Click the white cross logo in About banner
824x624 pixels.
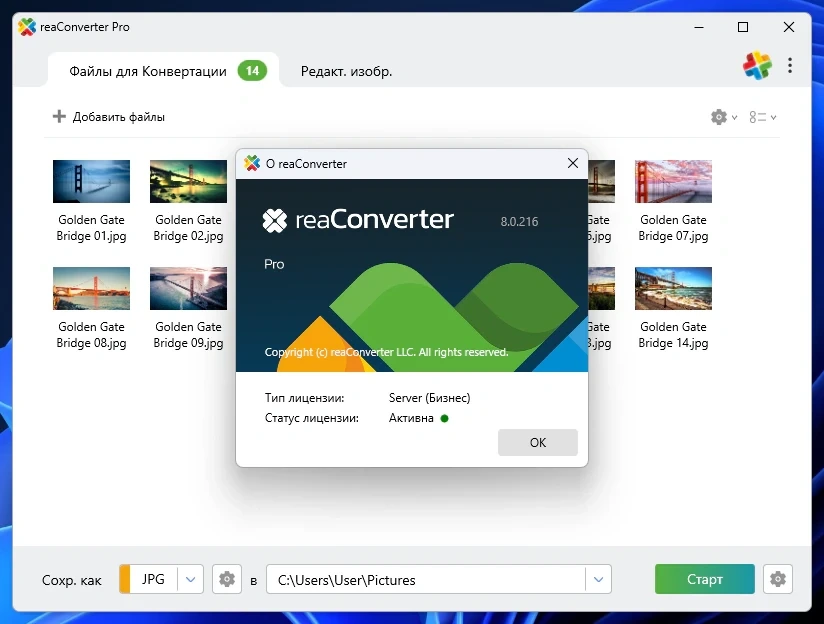(275, 220)
